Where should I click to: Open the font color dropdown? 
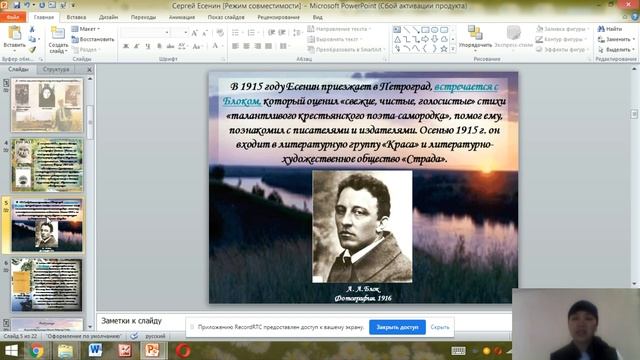point(217,46)
